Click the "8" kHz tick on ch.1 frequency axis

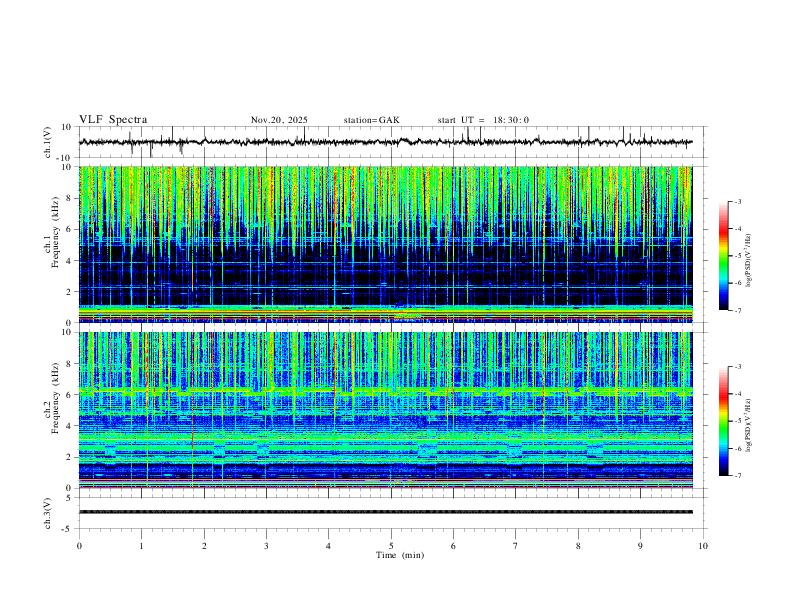pos(70,198)
